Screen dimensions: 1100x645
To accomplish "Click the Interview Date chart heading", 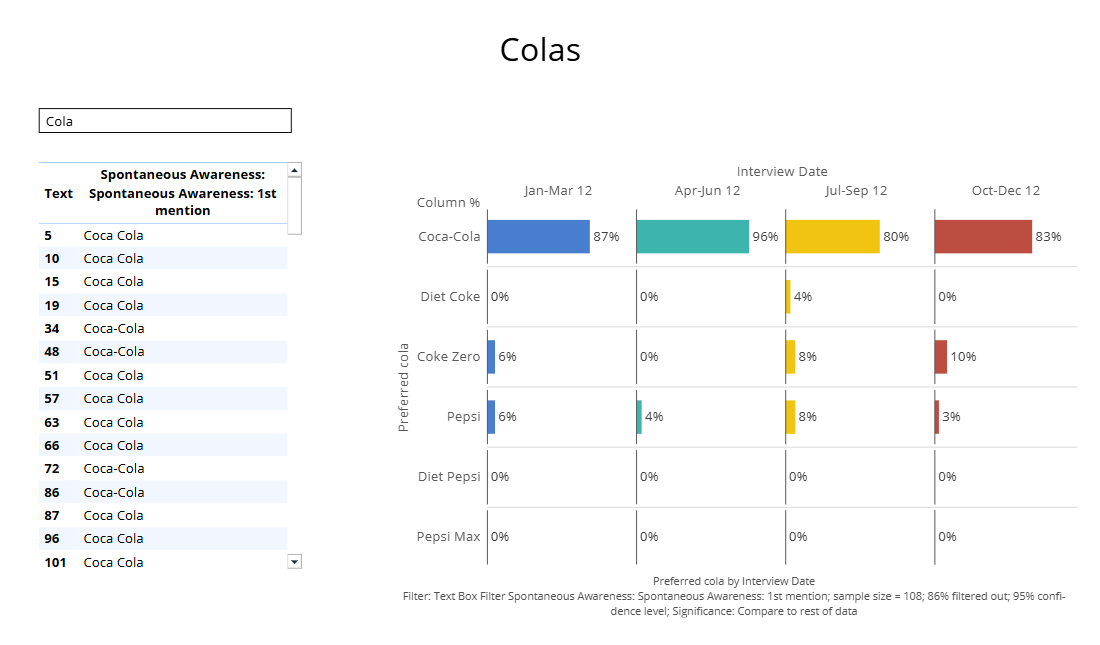I will click(x=782, y=172).
